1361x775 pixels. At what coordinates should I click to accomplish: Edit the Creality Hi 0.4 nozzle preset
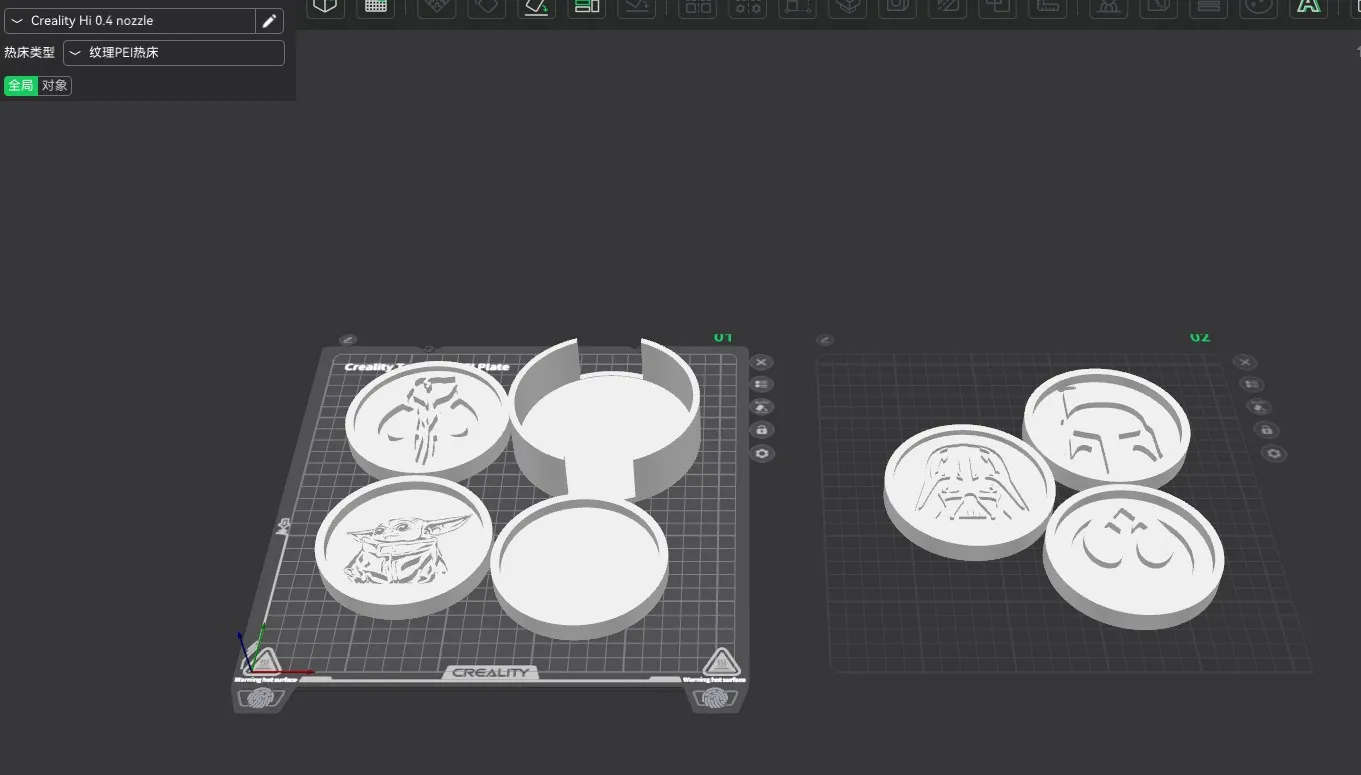click(x=269, y=21)
